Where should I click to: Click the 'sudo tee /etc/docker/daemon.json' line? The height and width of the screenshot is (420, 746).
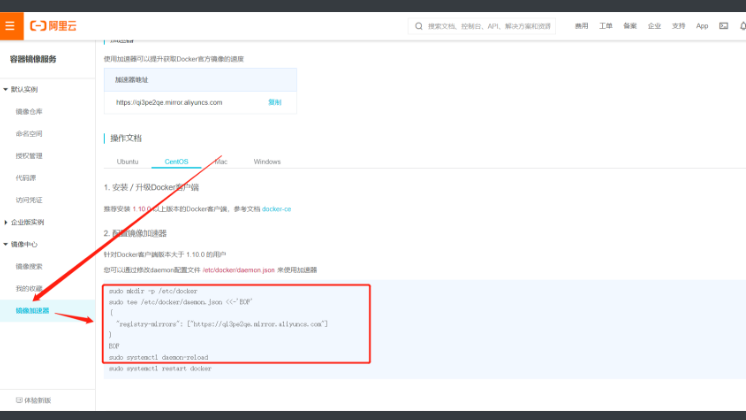pos(180,302)
